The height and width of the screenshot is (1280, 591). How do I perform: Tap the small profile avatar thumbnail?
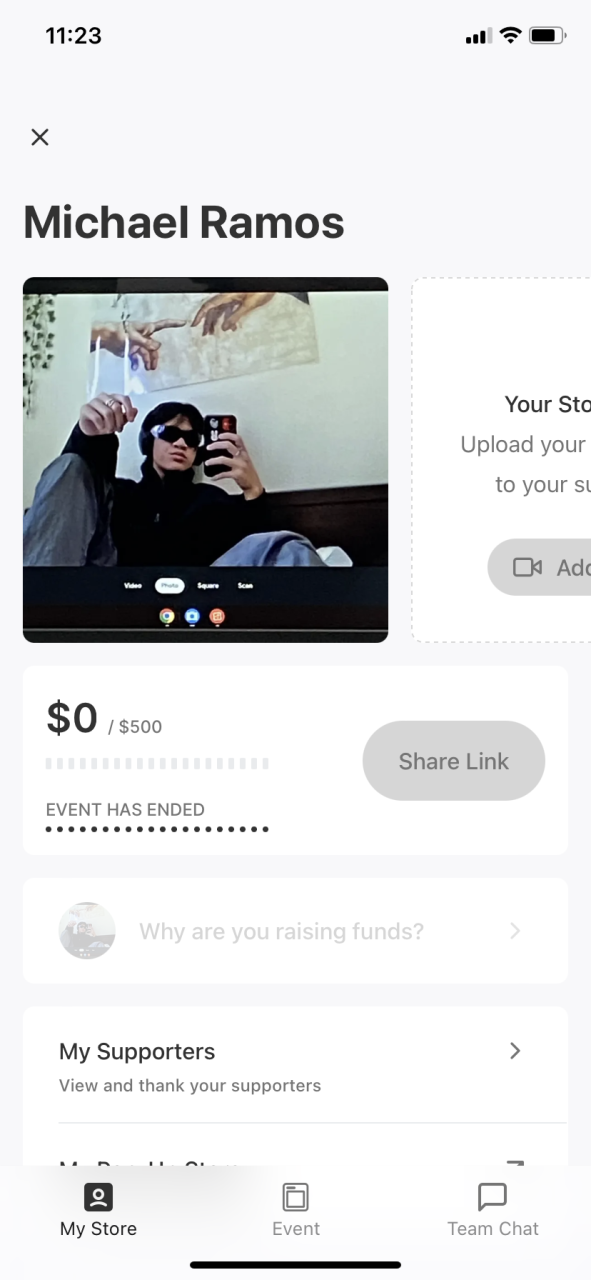(87, 931)
